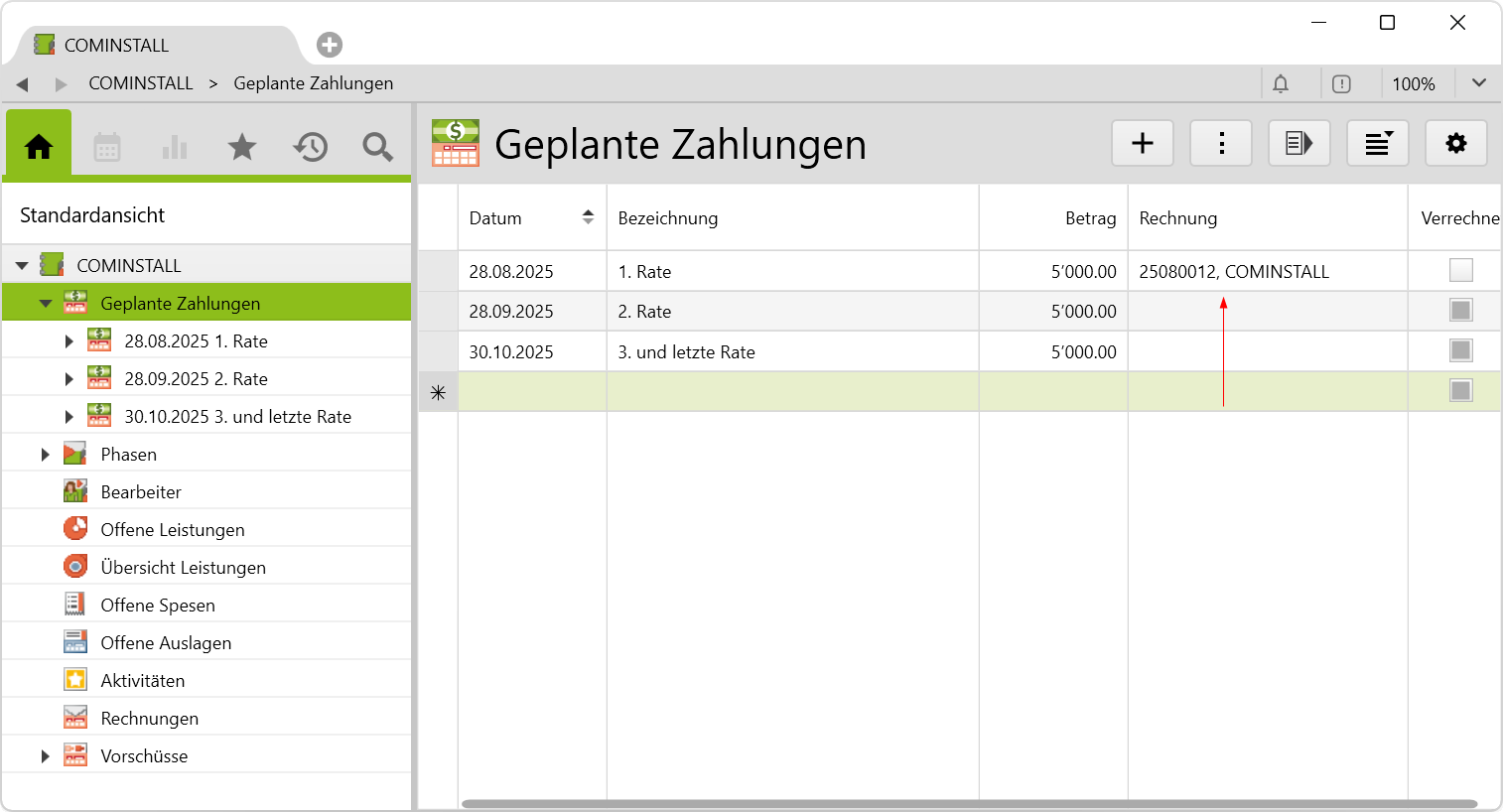Open the zoom dropdown chevron beside 100%
The height and width of the screenshot is (812, 1503).
coord(1478,83)
